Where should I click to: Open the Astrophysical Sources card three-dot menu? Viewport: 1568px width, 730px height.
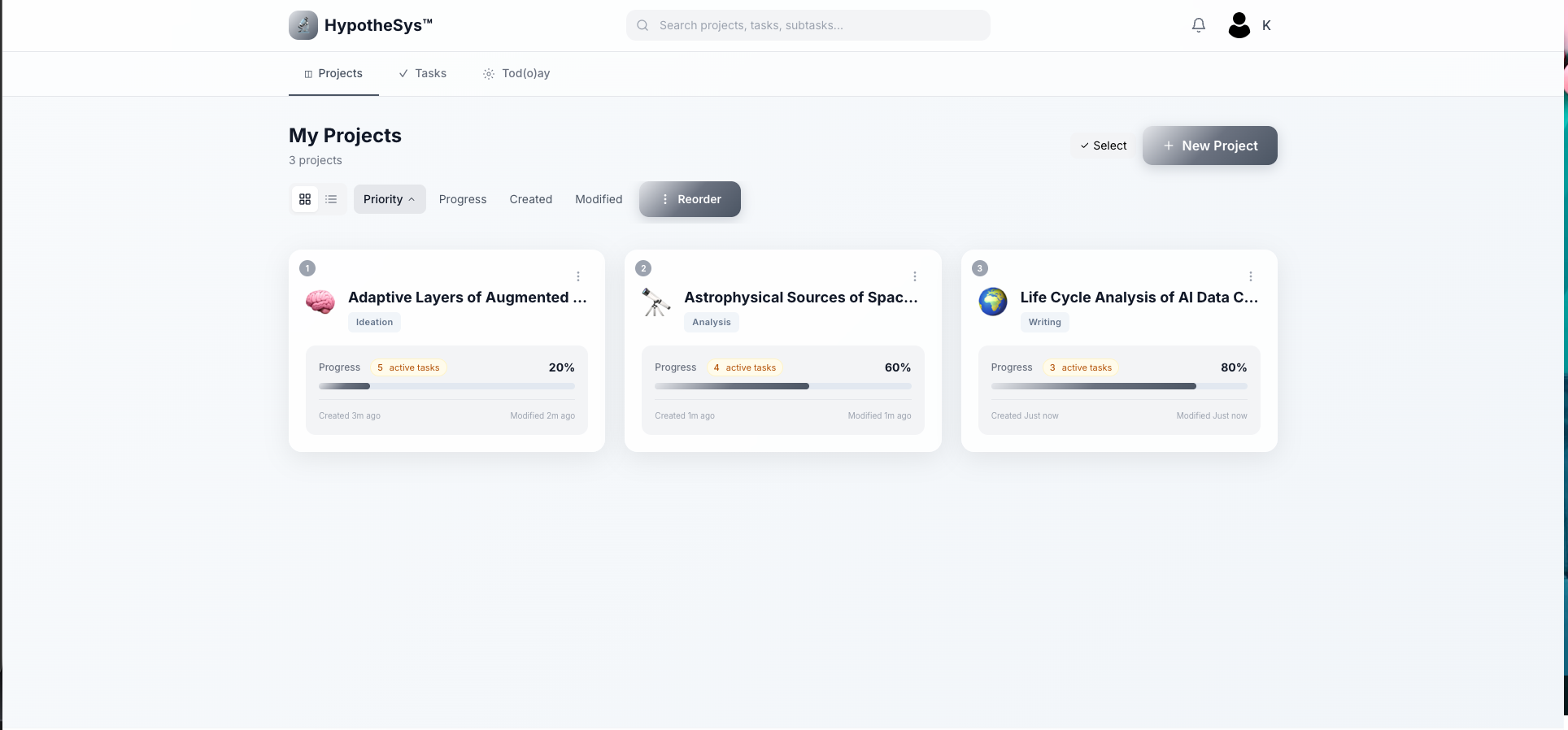[x=915, y=276]
